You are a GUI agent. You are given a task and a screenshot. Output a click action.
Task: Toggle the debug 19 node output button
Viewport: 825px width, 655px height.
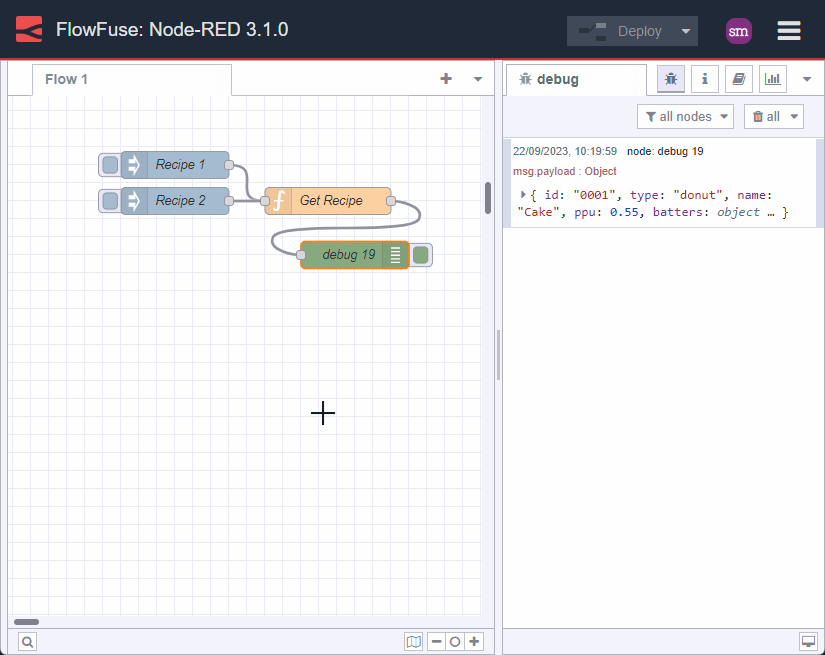[419, 254]
